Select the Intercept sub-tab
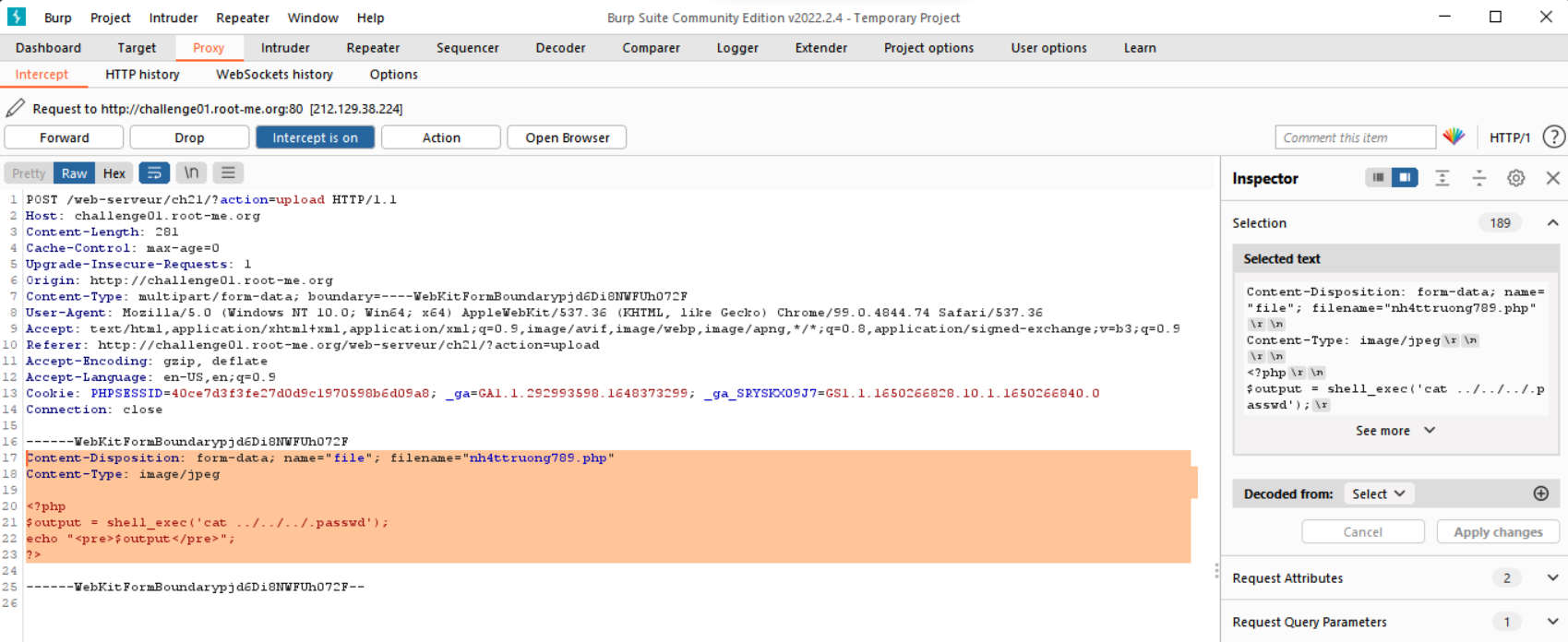 [x=42, y=75]
